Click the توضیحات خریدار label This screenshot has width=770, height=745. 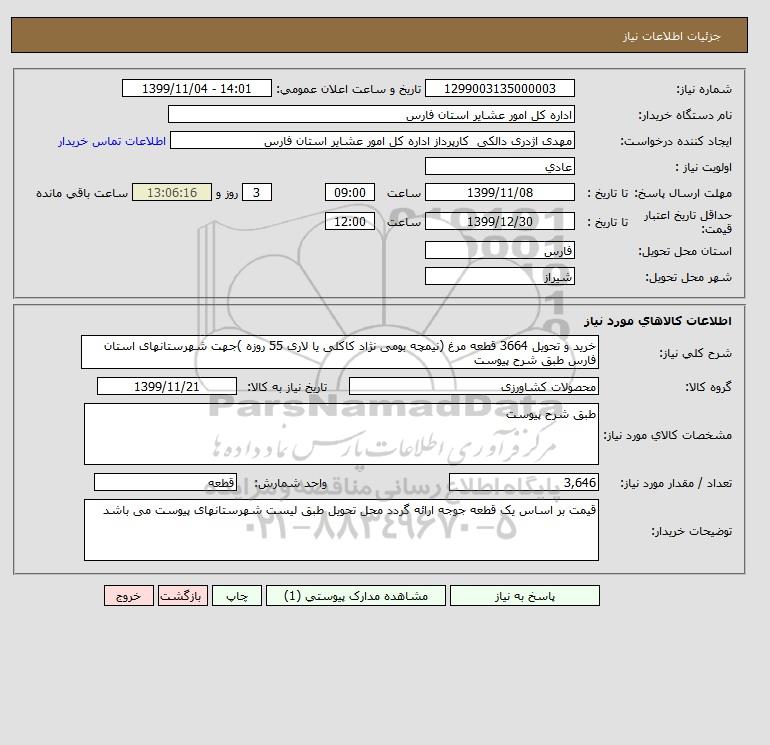(x=691, y=531)
